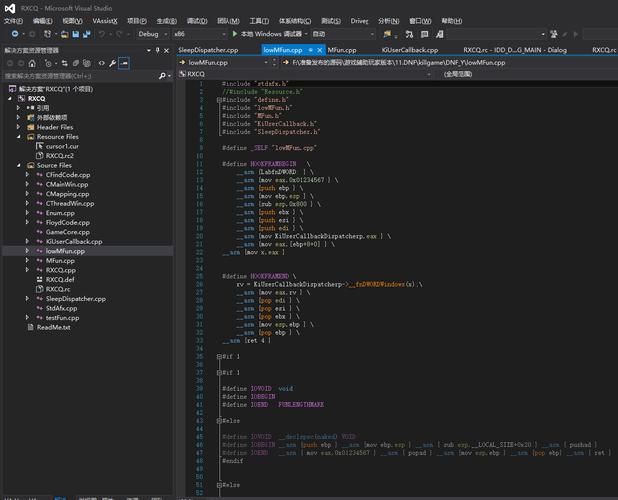
Task: Click the VAssist toolbar icon right of Find in Files
Action: 409,34
